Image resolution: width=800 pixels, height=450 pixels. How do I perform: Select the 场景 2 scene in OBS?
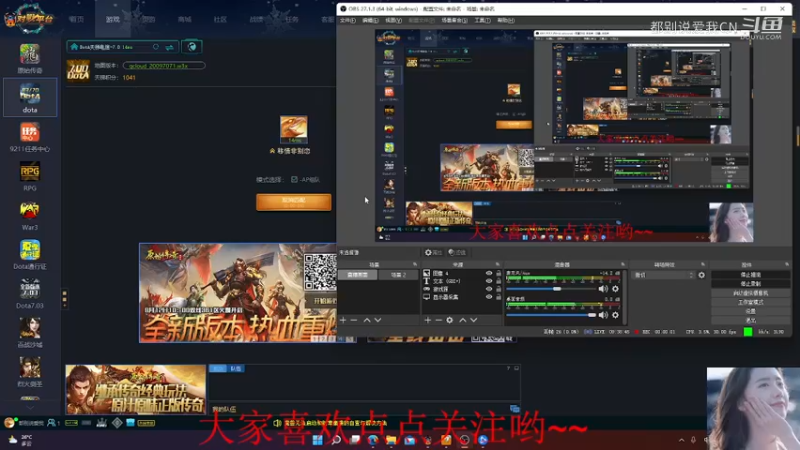pos(398,274)
